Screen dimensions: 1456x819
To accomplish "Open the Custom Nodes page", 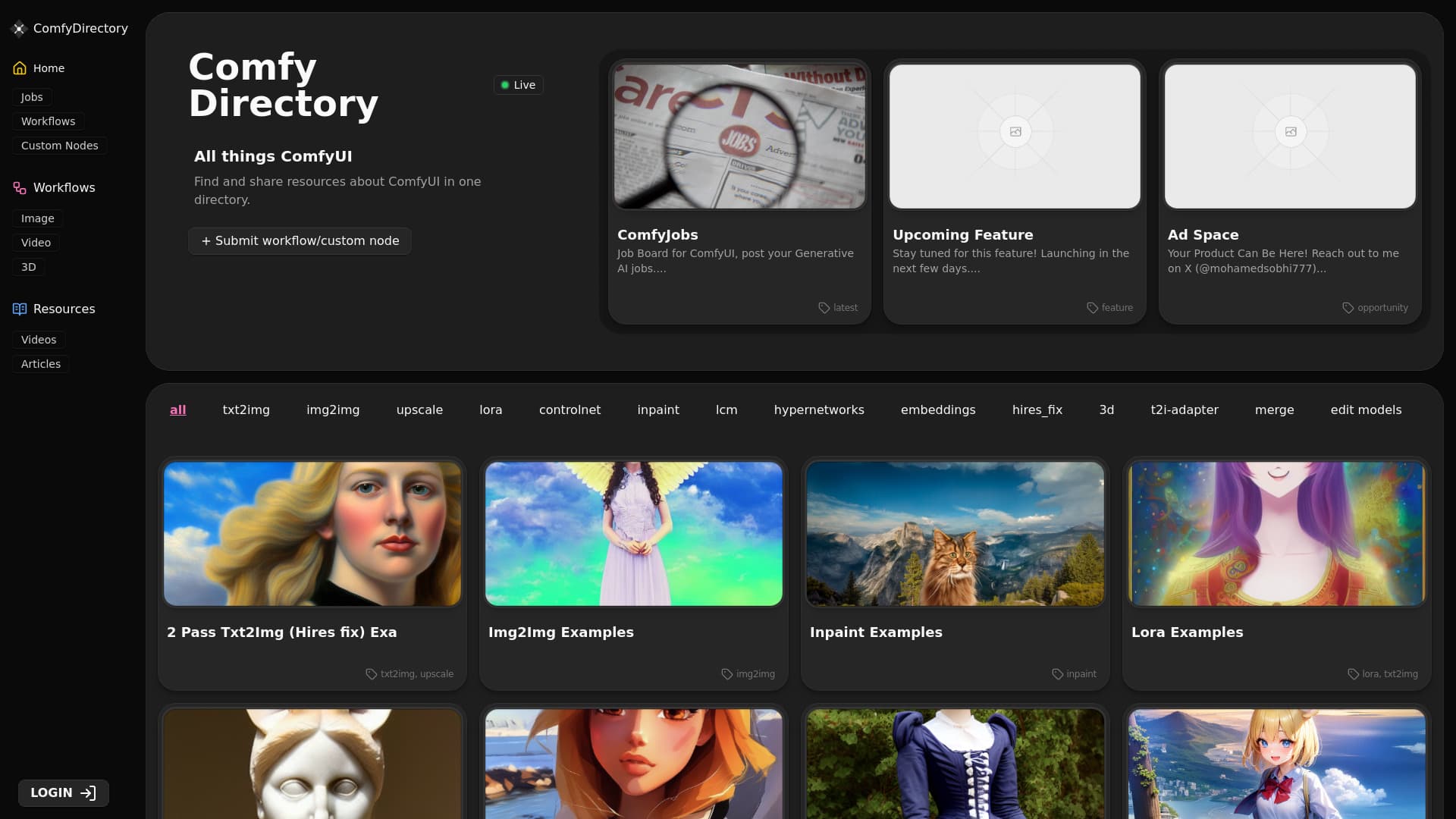I will point(59,146).
